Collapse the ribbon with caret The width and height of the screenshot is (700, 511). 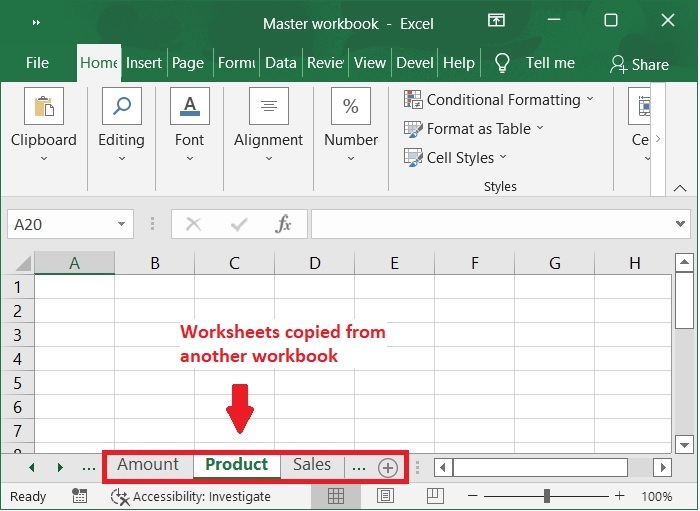[x=680, y=188]
